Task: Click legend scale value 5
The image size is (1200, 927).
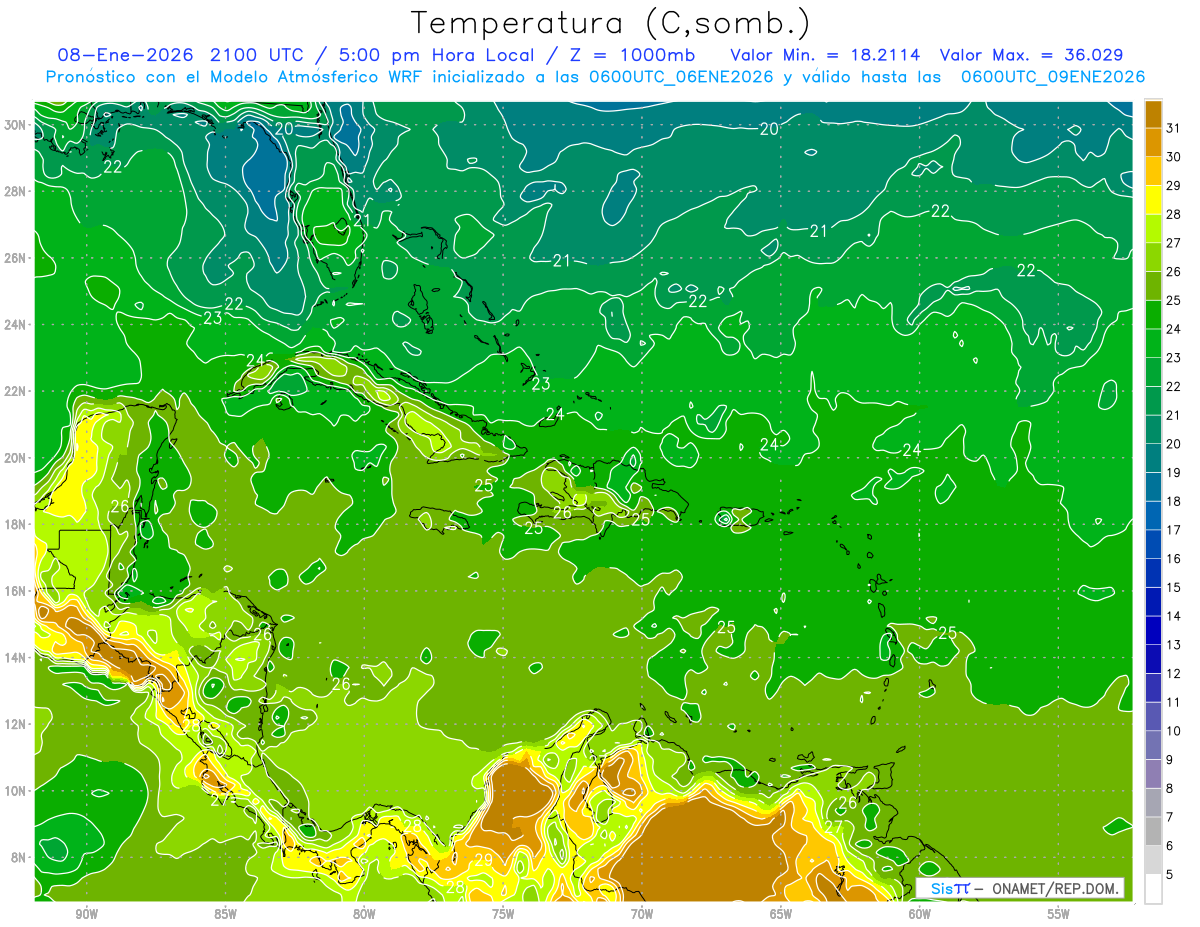Action: coord(1169,875)
